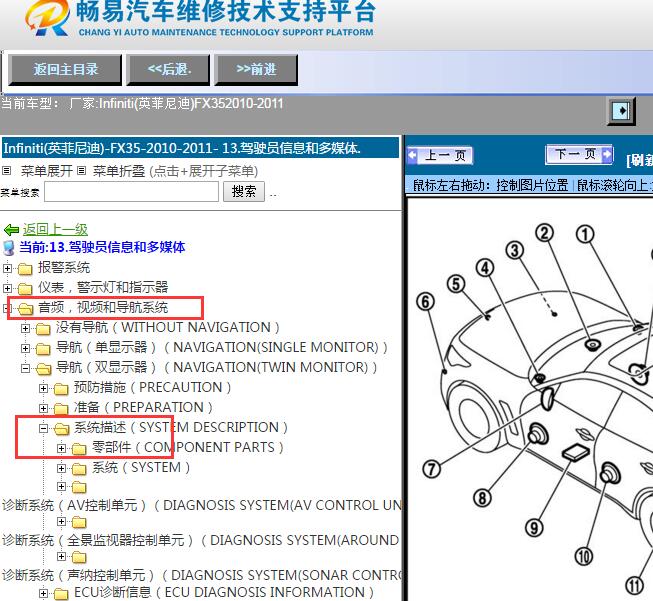This screenshot has height=601, width=653.
Task: Click the ECU诊断信息 folder icon
Action: 61,594
